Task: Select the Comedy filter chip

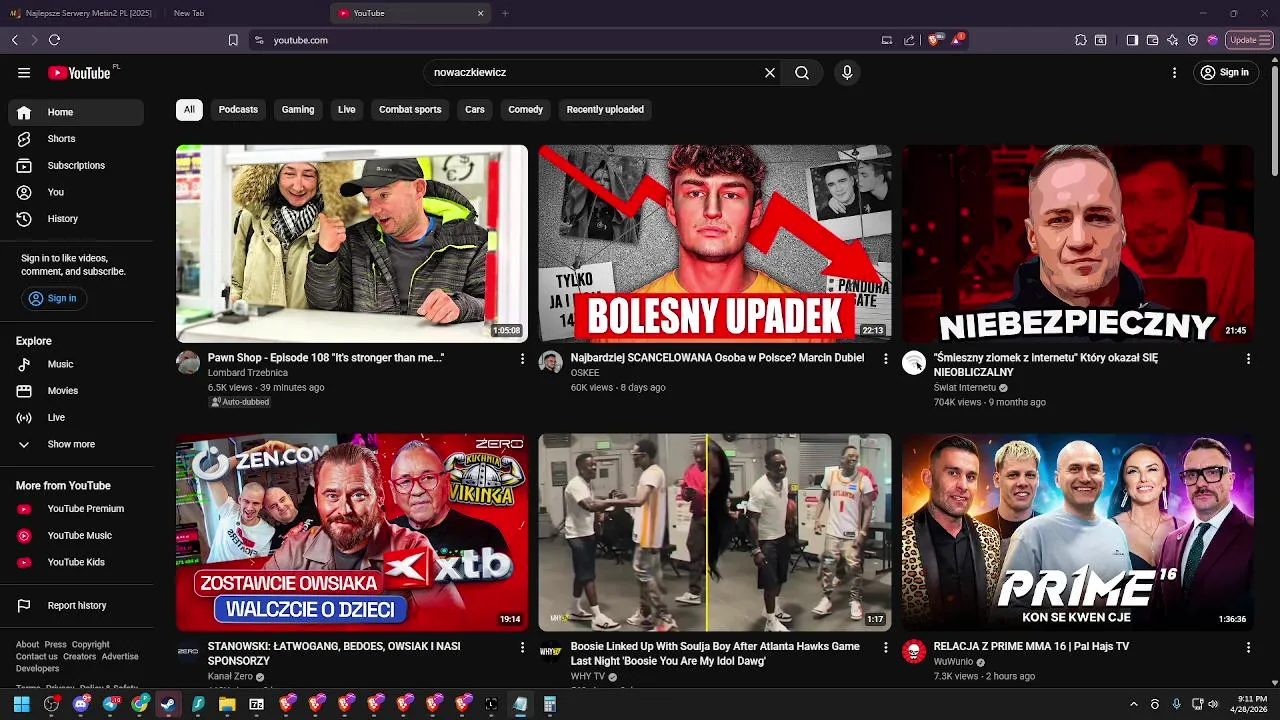Action: (525, 110)
